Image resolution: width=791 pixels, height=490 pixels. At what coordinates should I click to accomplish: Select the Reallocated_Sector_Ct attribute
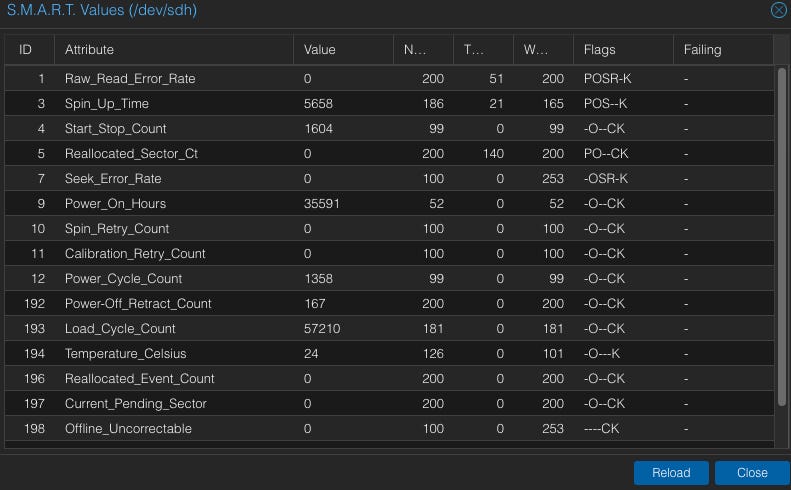[131, 153]
